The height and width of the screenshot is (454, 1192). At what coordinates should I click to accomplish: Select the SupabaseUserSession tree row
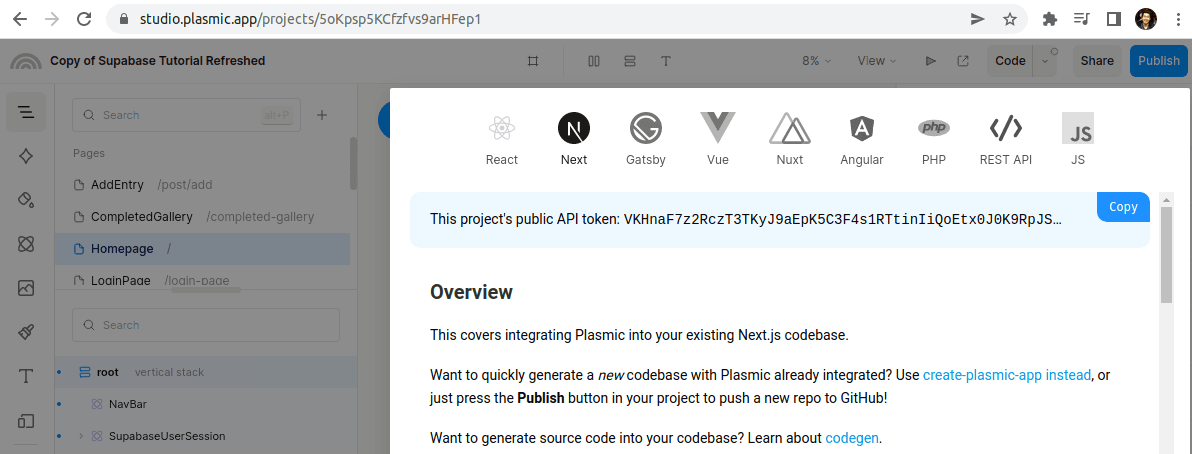point(205,436)
